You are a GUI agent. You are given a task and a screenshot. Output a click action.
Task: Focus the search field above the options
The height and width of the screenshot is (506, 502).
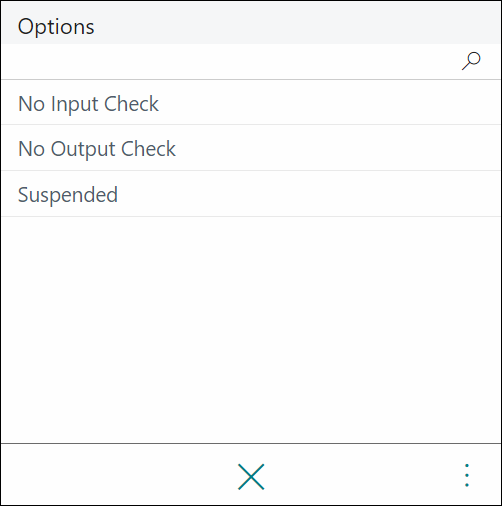(x=230, y=61)
